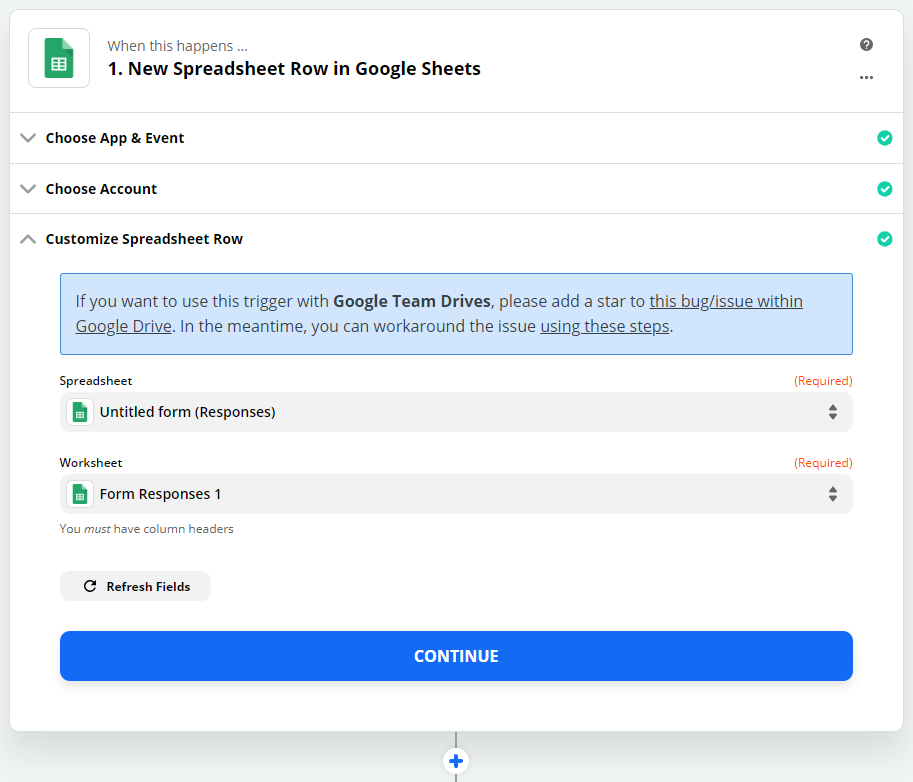Click the (Required) label above Spreadsheet field
The image size is (913, 782).
pyautogui.click(x=823, y=381)
